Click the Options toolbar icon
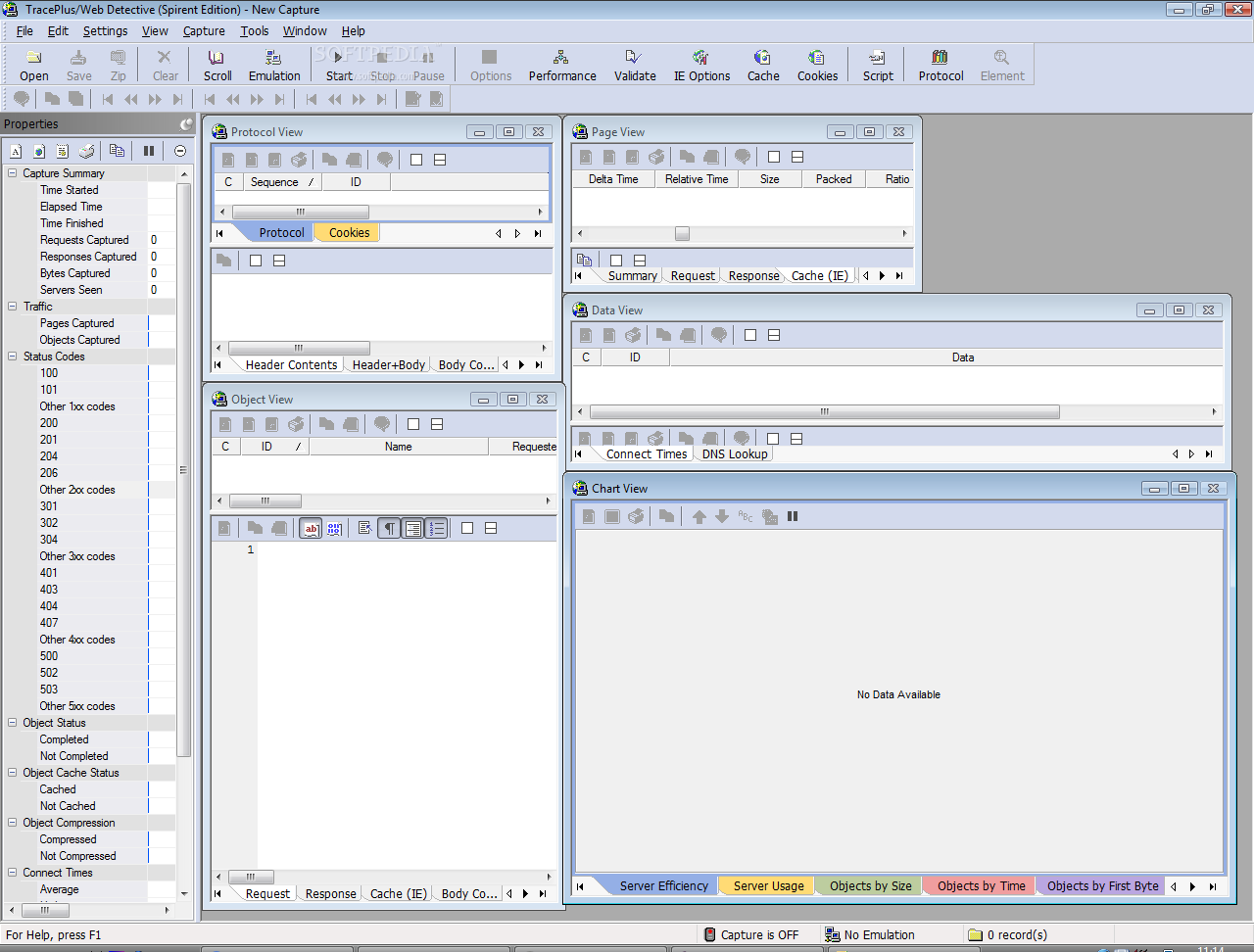 [491, 66]
